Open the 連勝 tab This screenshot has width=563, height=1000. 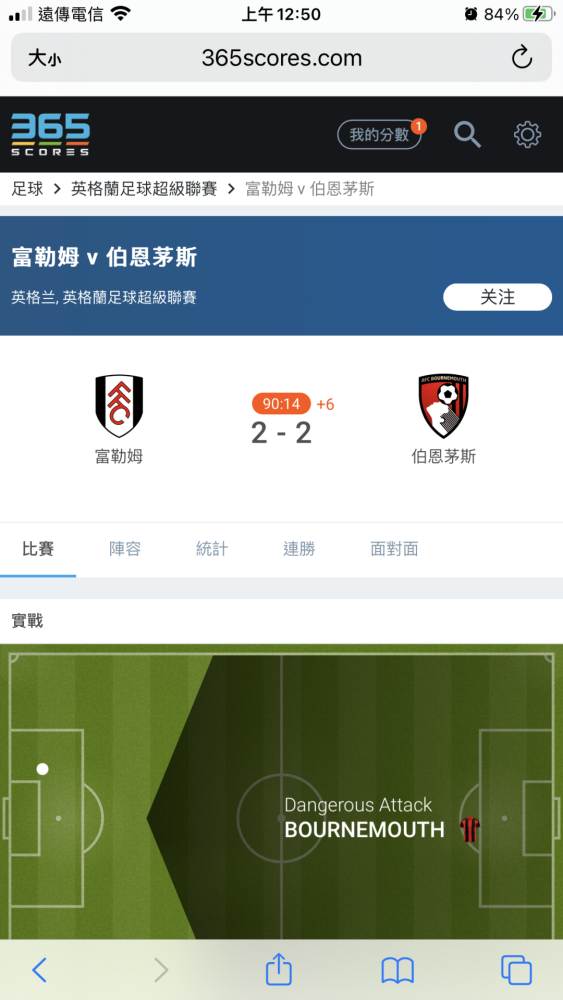(299, 549)
